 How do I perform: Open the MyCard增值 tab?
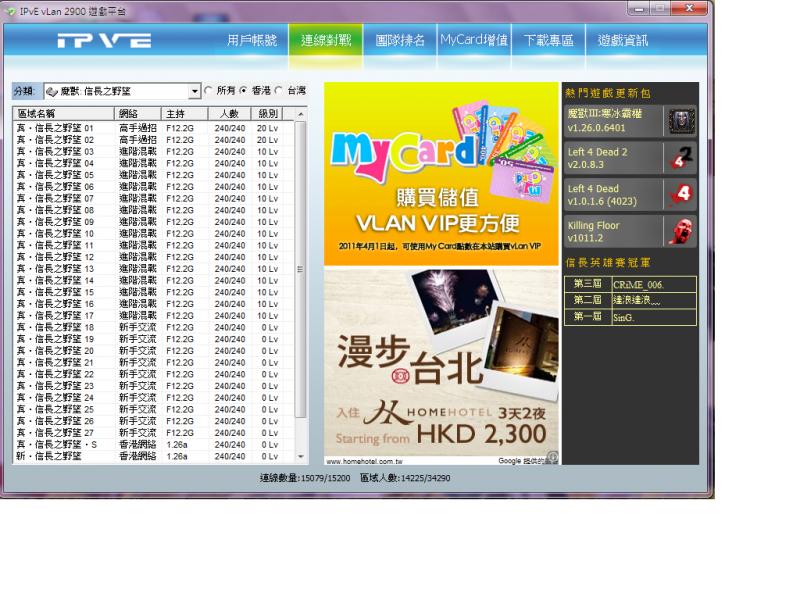click(x=474, y=40)
